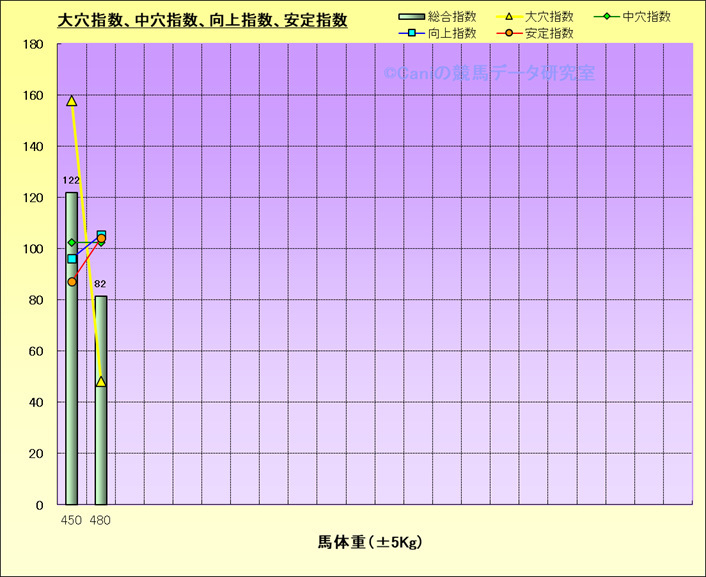706x577 pixels.
Task: Select the 総合指数 bar for 450
Action: (x=71, y=400)
